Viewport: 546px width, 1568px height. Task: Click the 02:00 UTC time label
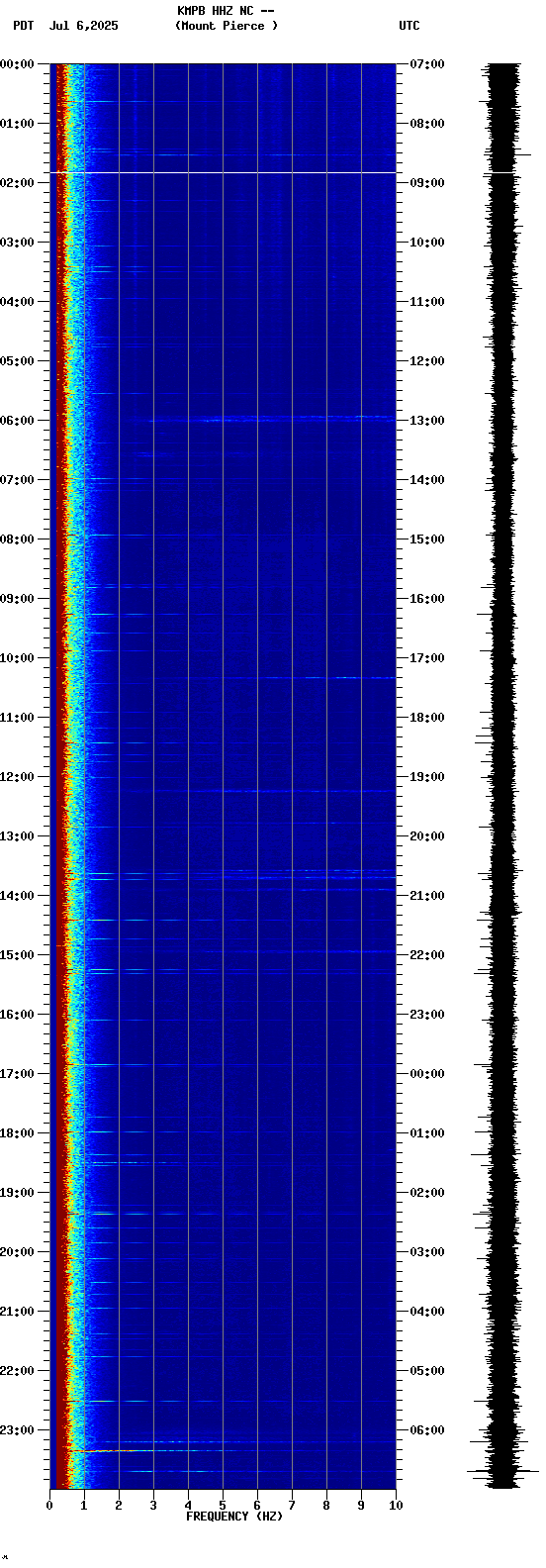pyautogui.click(x=427, y=1193)
